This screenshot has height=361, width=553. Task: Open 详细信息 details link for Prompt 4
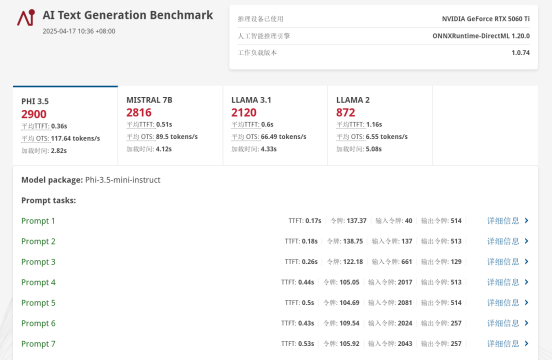503,282
